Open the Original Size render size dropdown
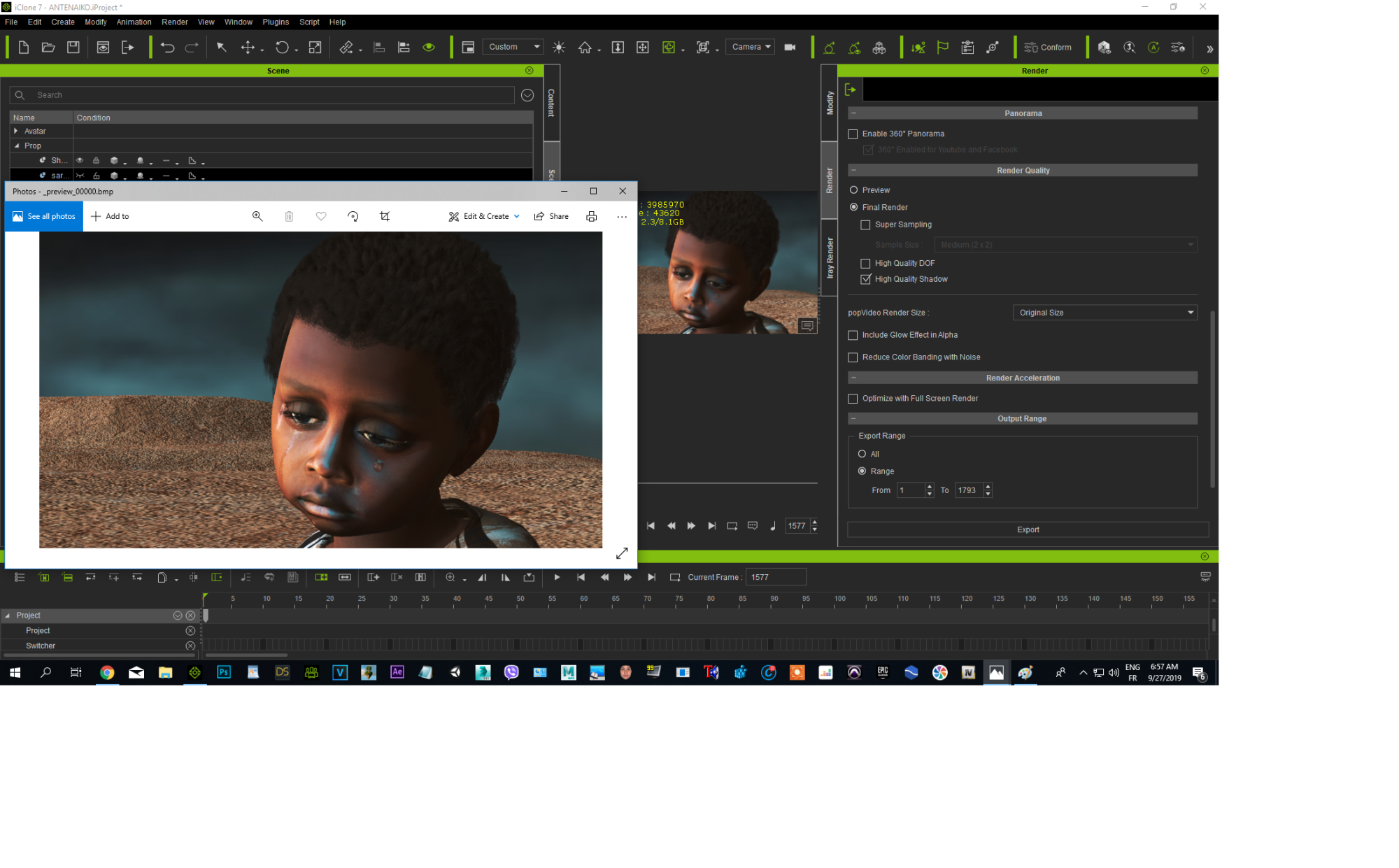 [x=1105, y=313]
